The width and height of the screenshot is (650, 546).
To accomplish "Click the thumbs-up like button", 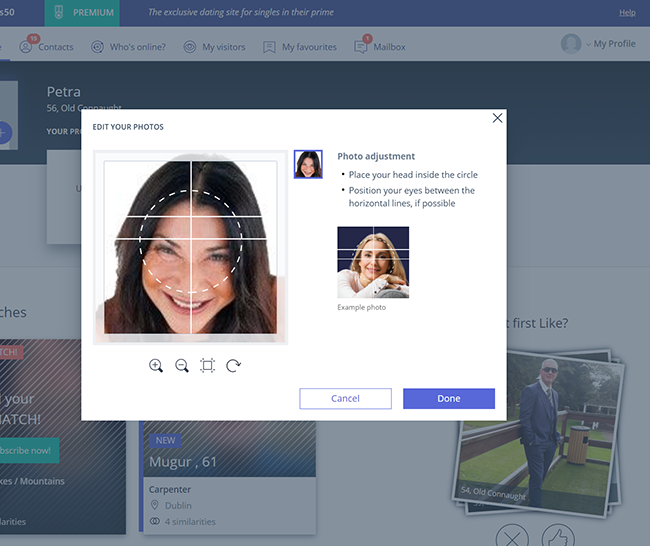I will point(558,539).
